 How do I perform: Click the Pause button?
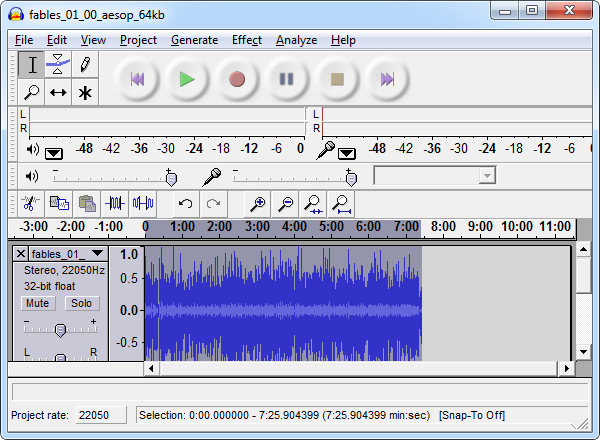287,79
